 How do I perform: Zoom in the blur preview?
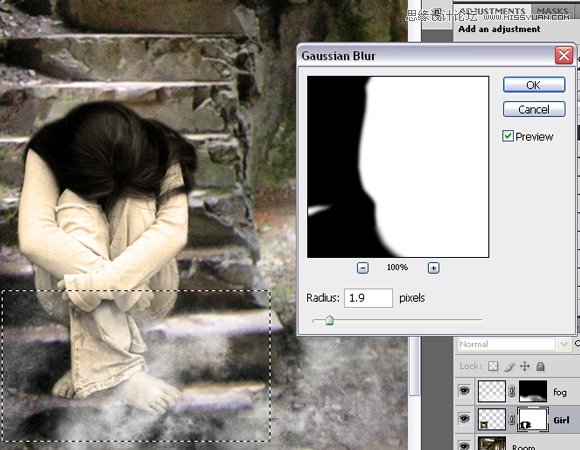pyautogui.click(x=434, y=268)
